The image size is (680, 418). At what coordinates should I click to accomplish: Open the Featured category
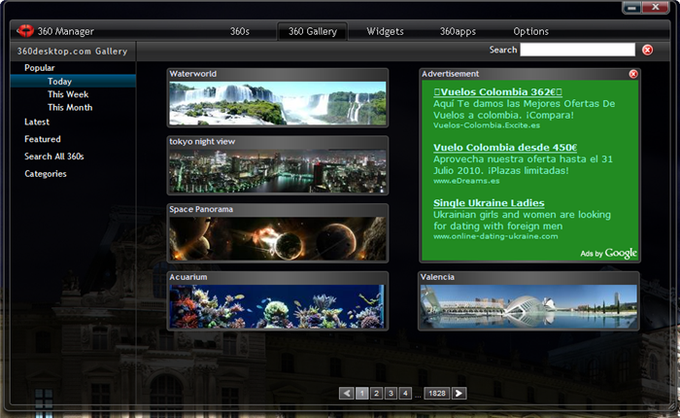[x=42, y=139]
